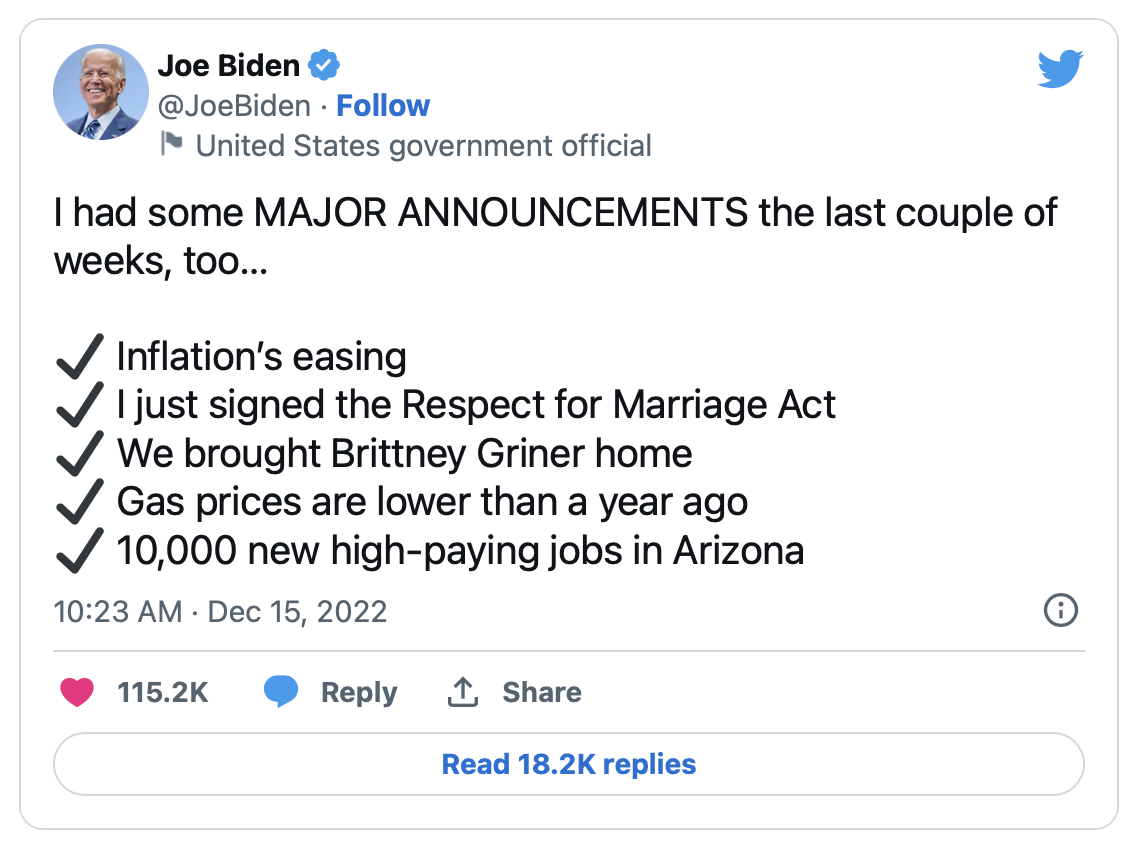Click the government official flag icon

click(x=172, y=144)
